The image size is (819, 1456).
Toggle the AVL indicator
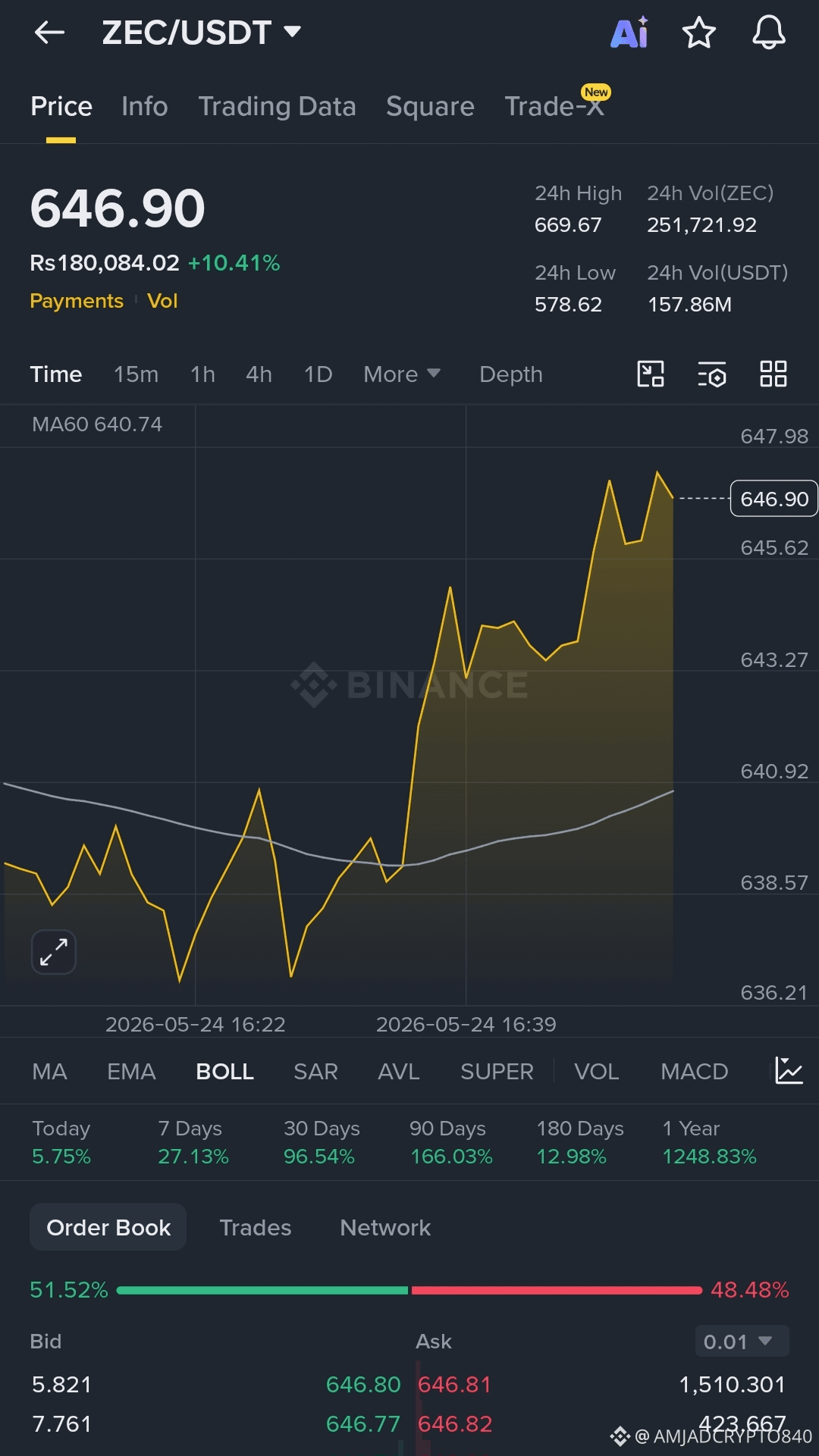point(399,1072)
